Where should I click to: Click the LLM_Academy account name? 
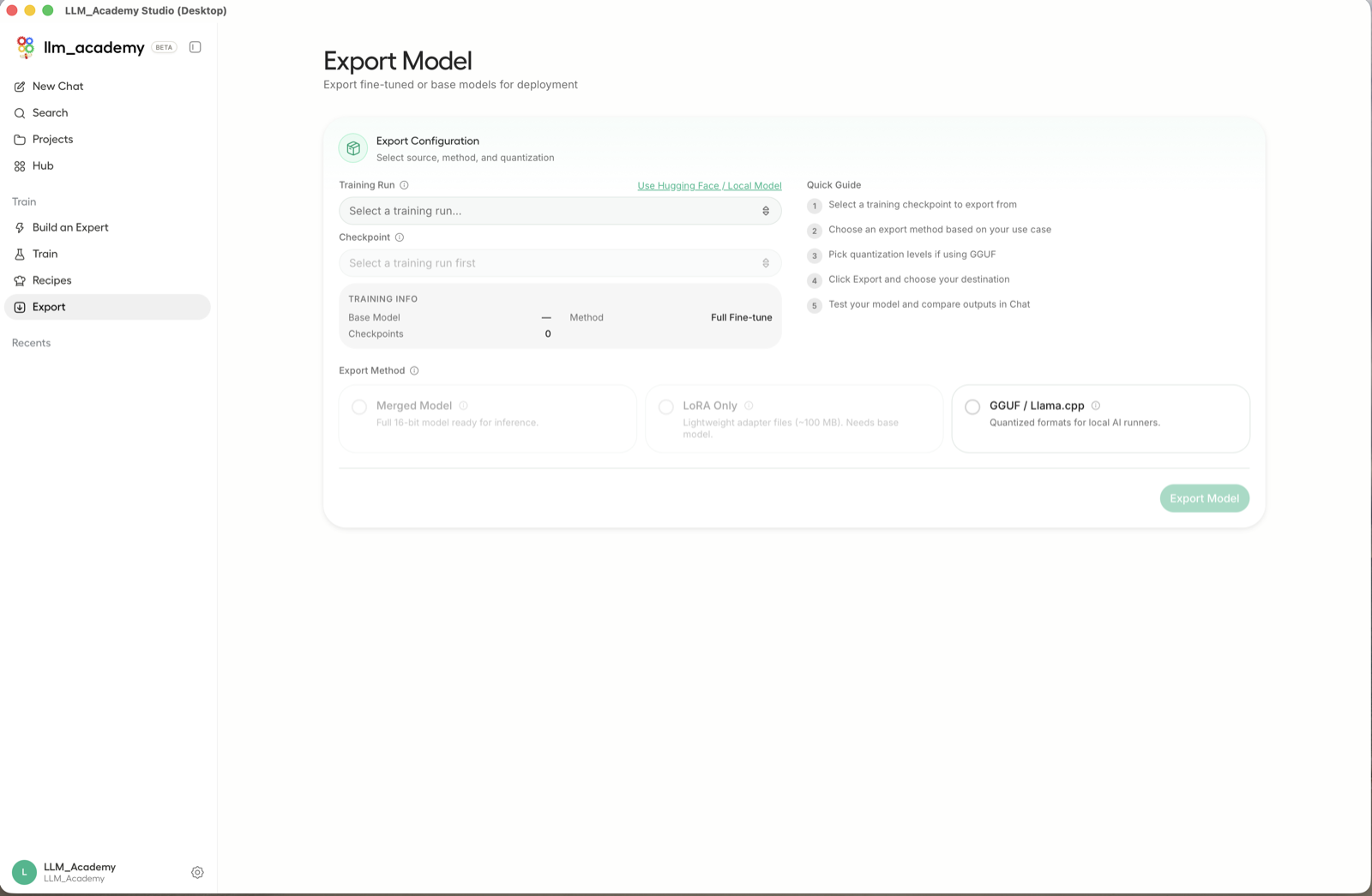[x=80, y=867]
